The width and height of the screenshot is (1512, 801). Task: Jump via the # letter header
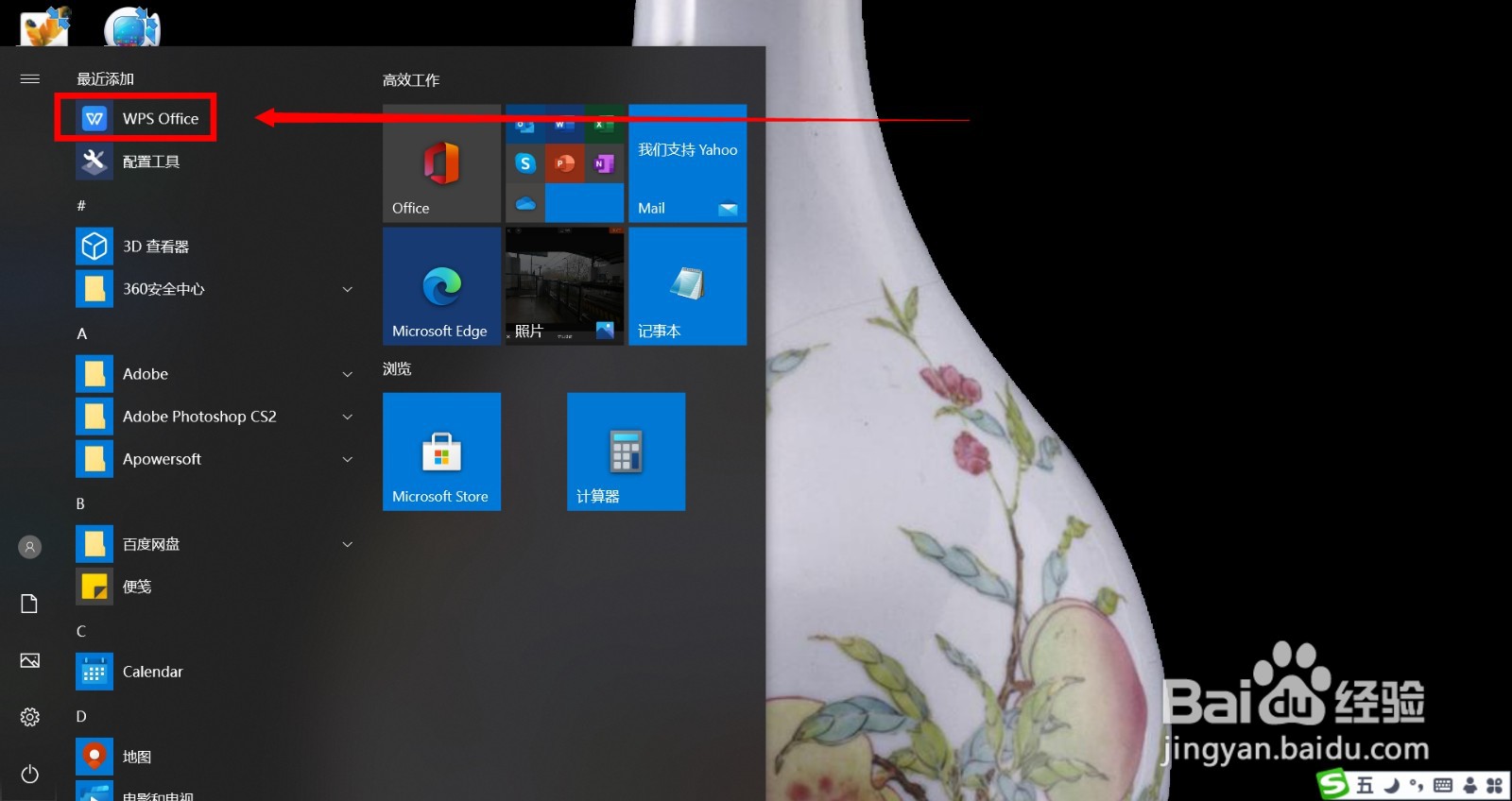pyautogui.click(x=81, y=205)
